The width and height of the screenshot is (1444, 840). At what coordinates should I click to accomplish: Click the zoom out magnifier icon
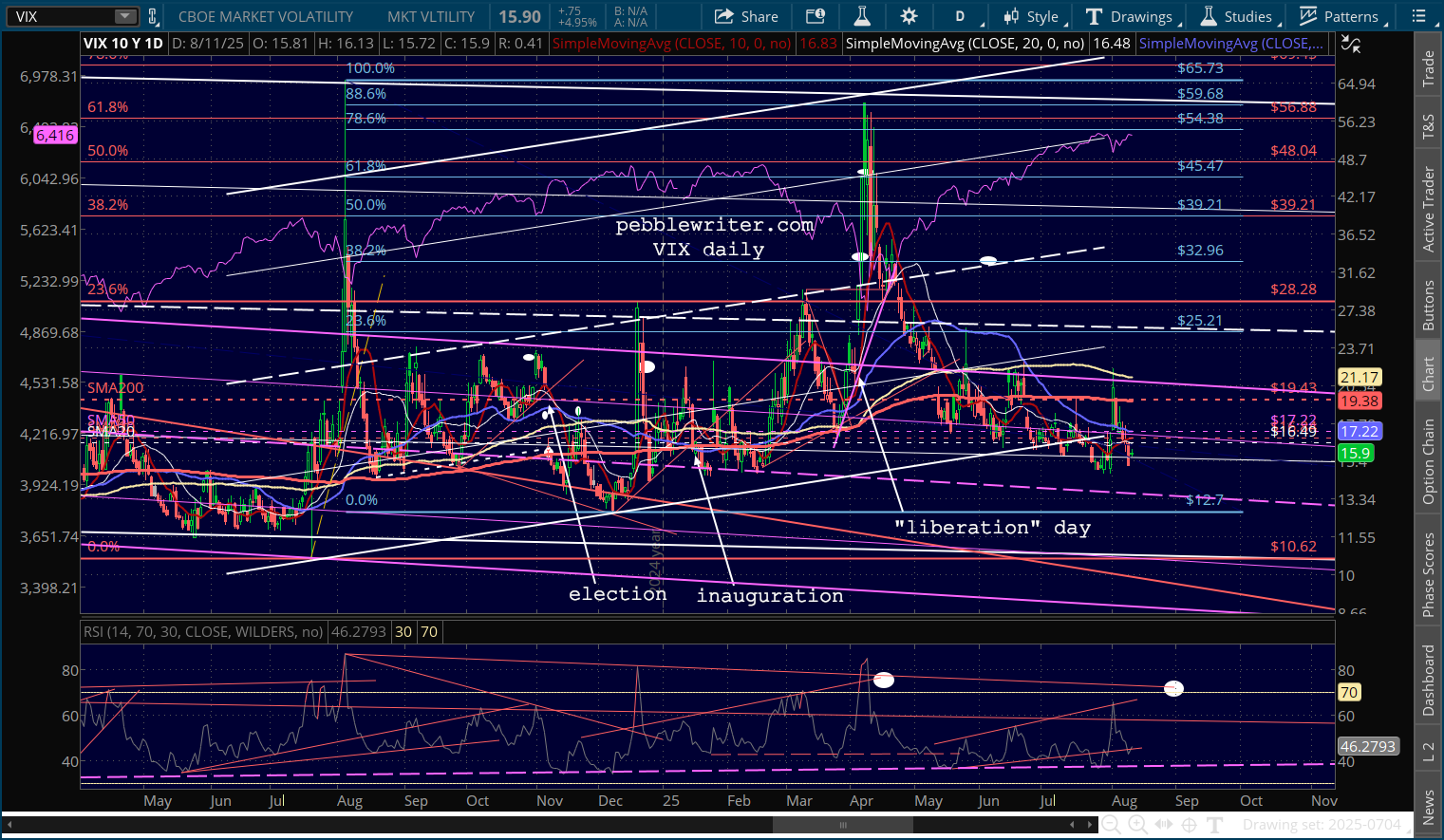click(x=1110, y=825)
